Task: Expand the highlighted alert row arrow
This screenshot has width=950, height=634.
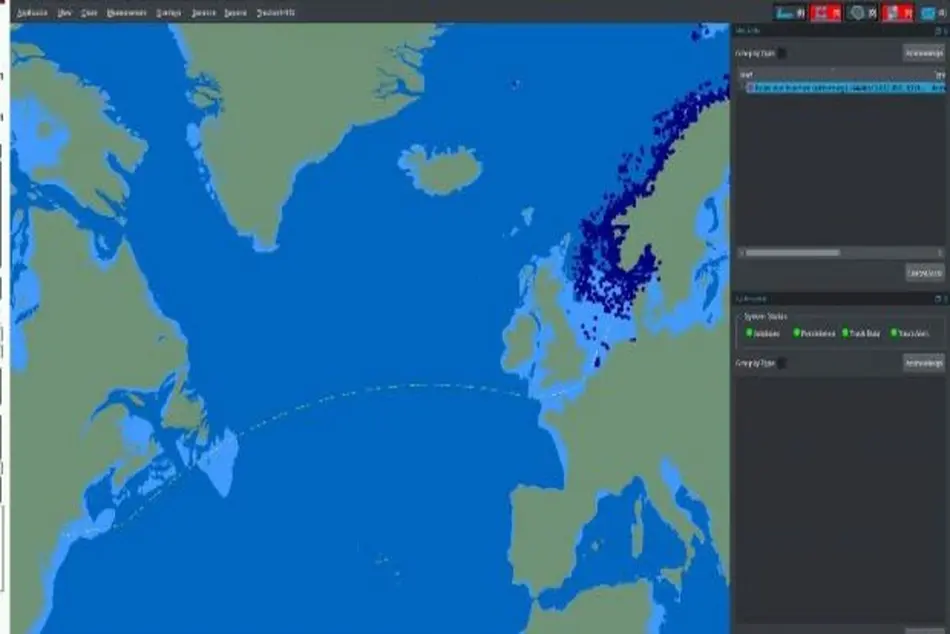Action: tap(742, 88)
